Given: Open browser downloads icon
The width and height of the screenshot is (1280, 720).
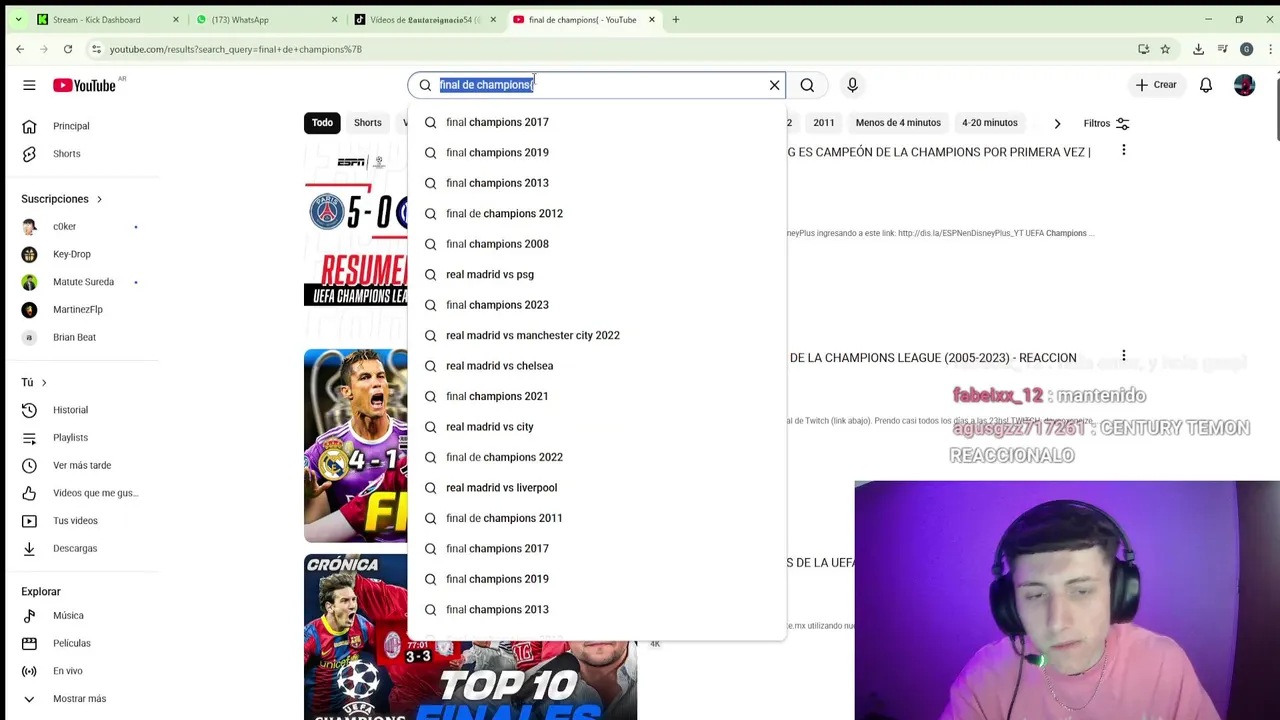Looking at the screenshot, I should tap(1198, 49).
